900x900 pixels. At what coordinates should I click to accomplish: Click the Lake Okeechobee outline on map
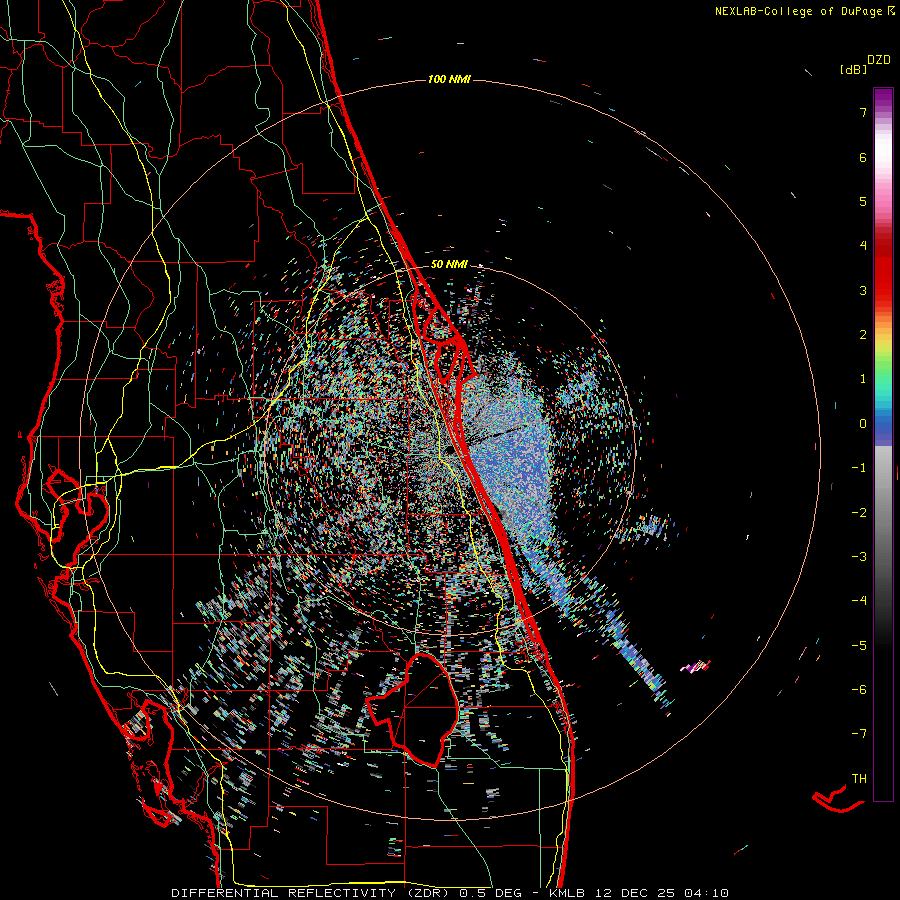[413, 711]
